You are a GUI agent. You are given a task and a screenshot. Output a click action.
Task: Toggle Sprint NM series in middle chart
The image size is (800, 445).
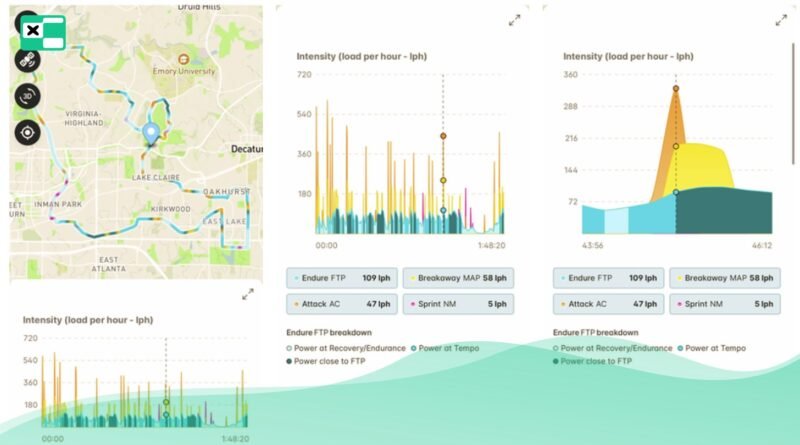coord(458,303)
